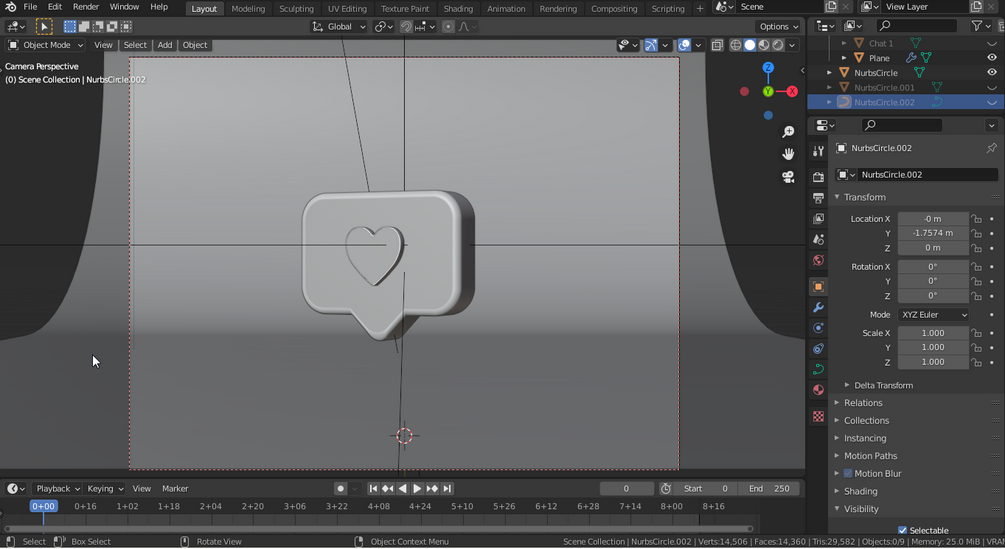Open the XYZ Euler rotation mode dropdown
Image resolution: width=1005 pixels, height=549 pixels.
(x=933, y=315)
